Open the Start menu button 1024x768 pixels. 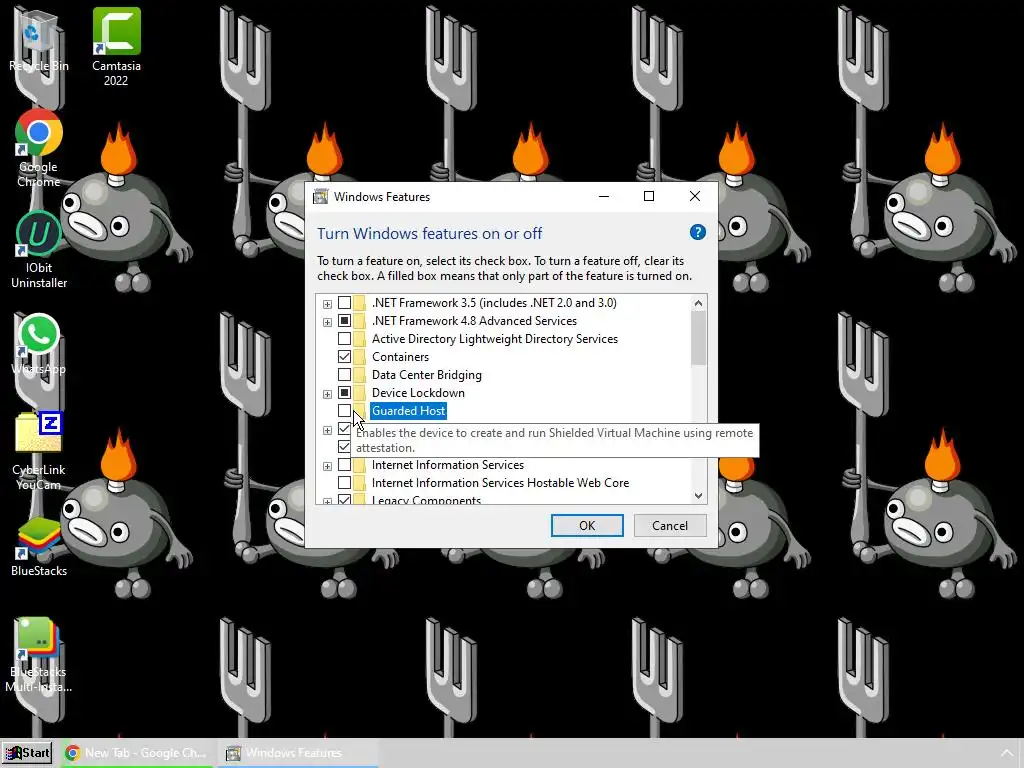(27, 753)
